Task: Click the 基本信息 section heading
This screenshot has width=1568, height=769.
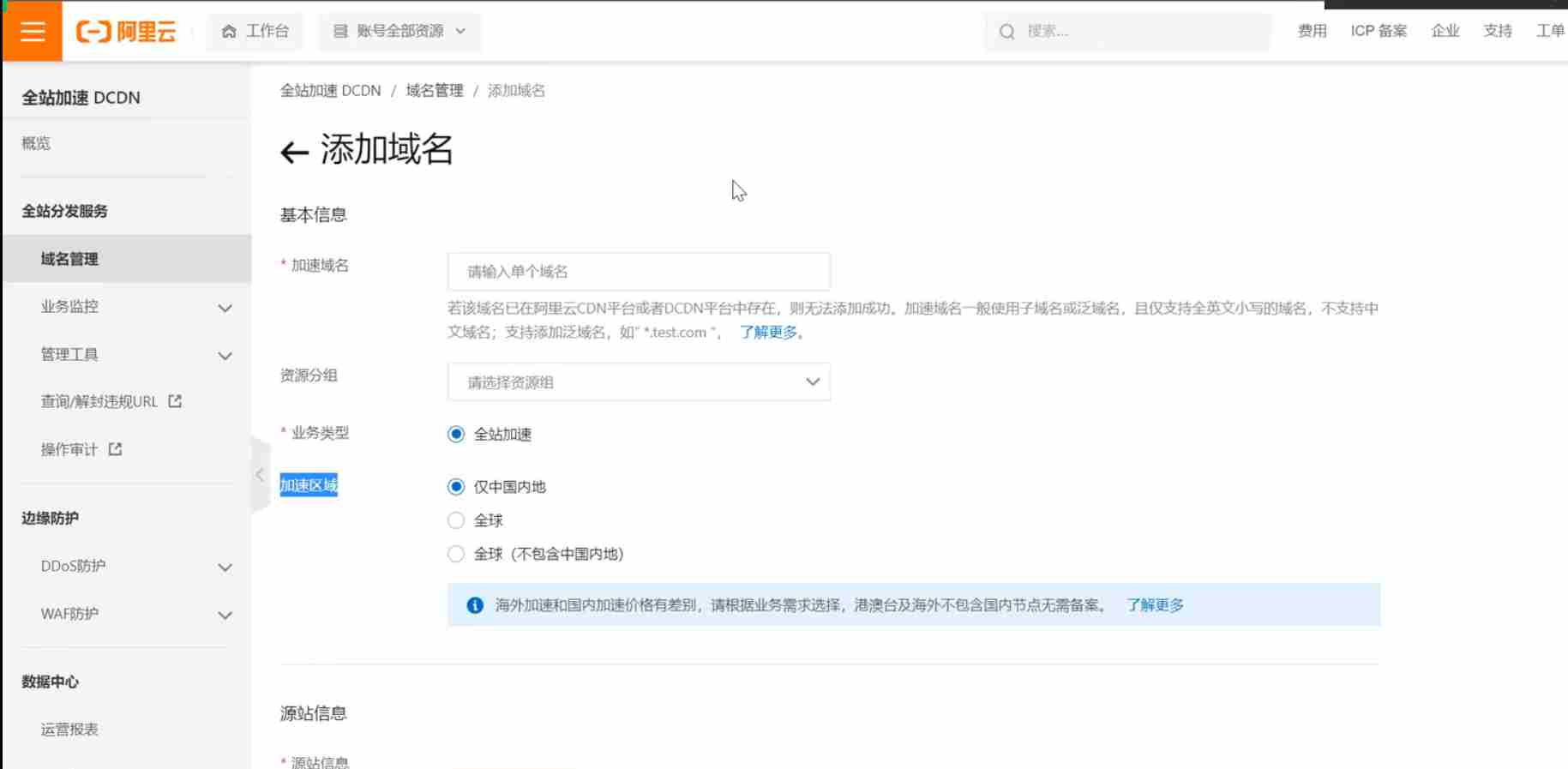Action: coord(313,215)
